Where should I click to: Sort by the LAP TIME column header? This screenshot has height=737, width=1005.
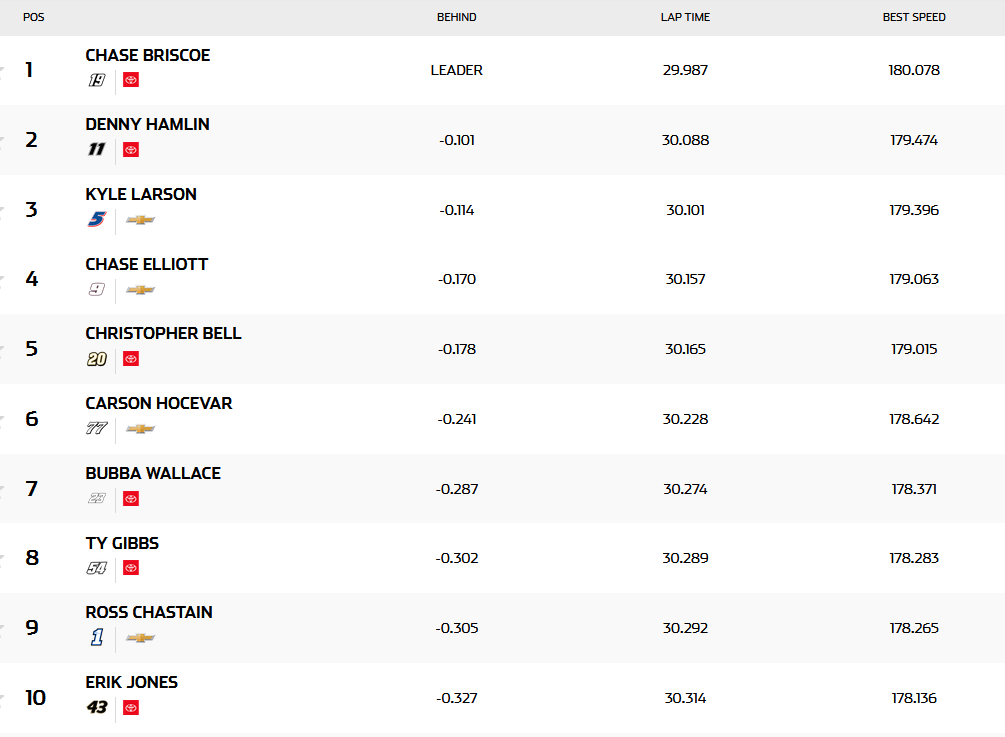click(x=685, y=17)
